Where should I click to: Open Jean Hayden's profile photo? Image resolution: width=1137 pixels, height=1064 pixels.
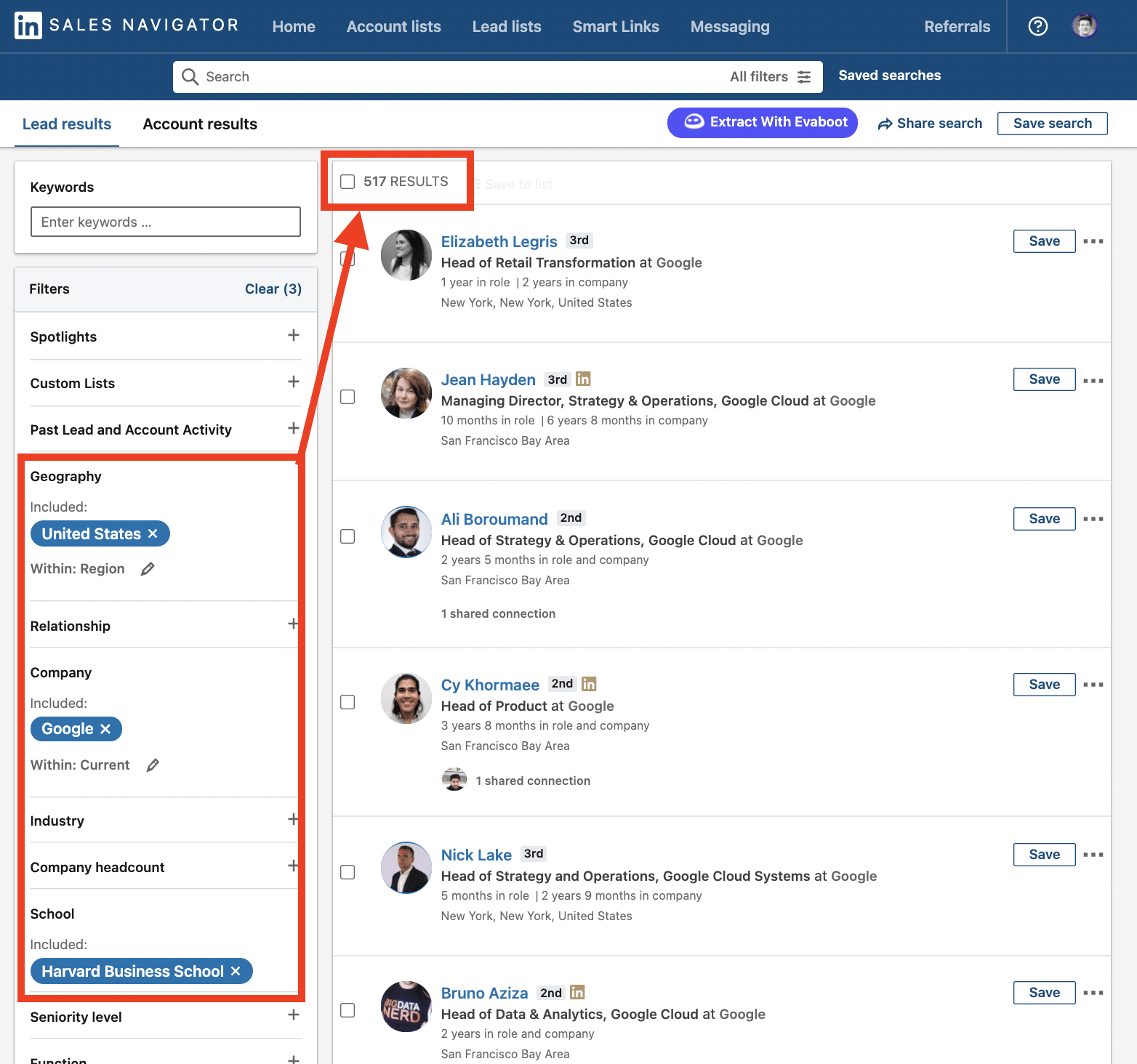[x=406, y=393]
